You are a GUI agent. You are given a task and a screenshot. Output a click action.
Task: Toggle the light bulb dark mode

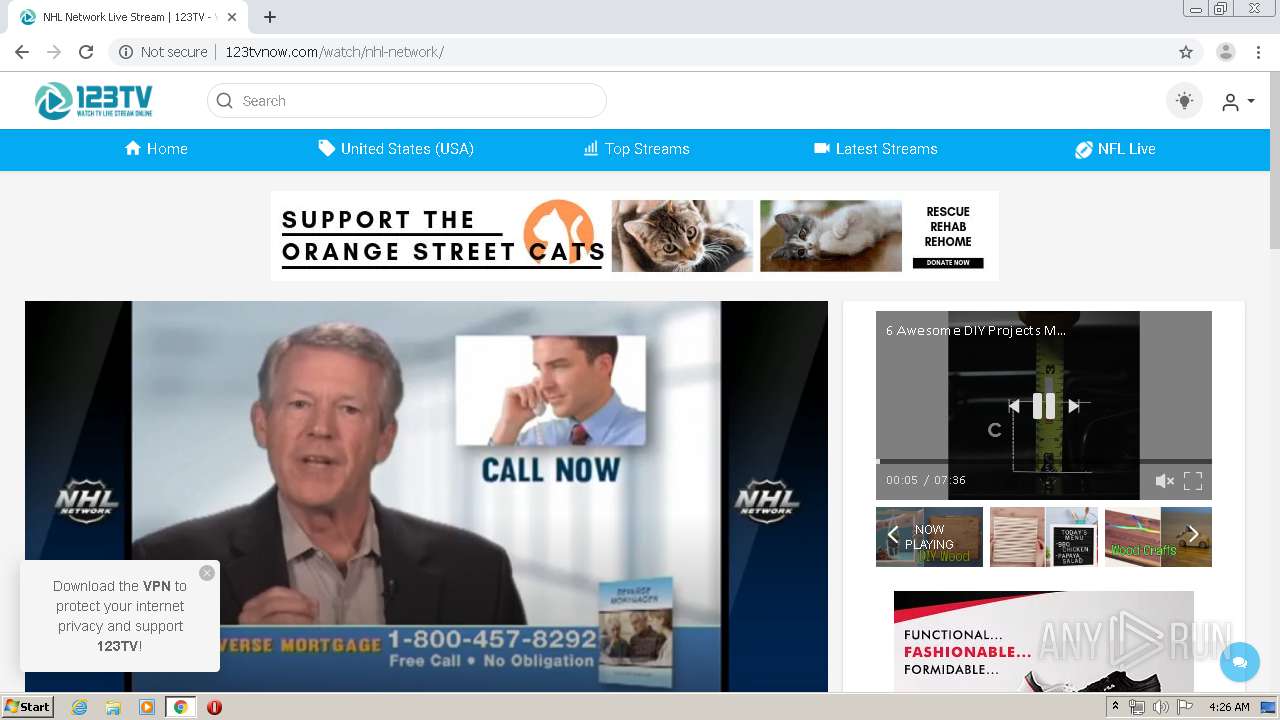coord(1184,101)
